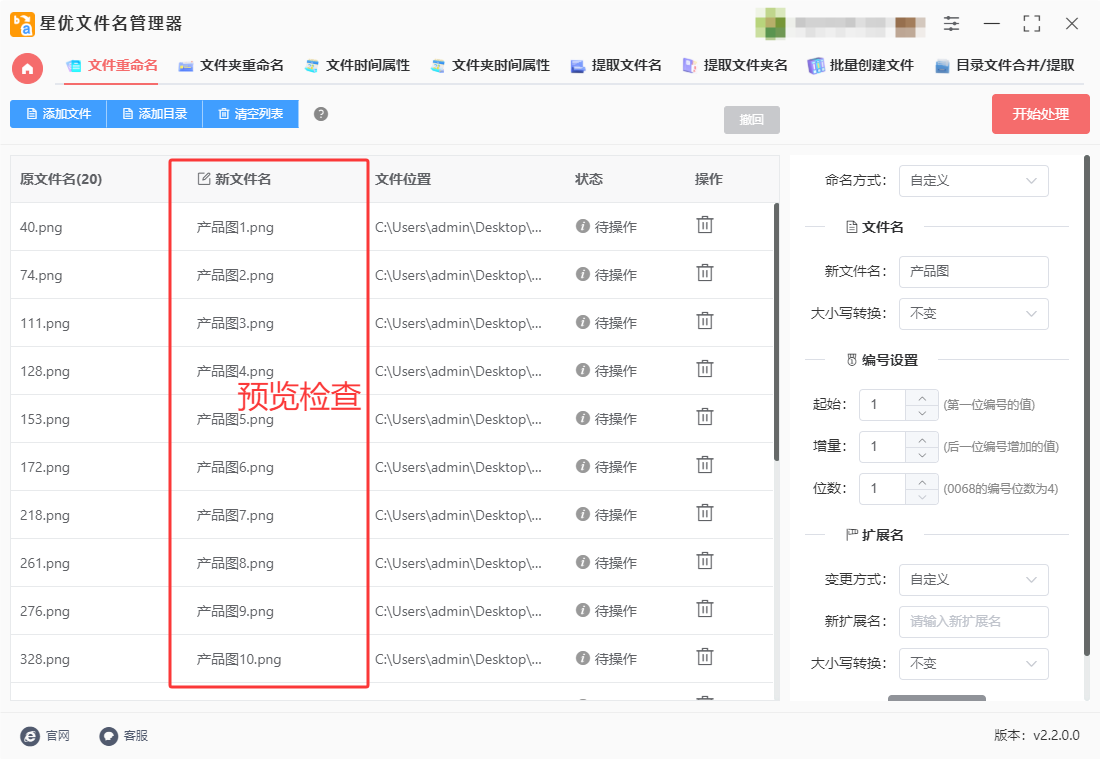Click the 位数 number input field

[883, 489]
